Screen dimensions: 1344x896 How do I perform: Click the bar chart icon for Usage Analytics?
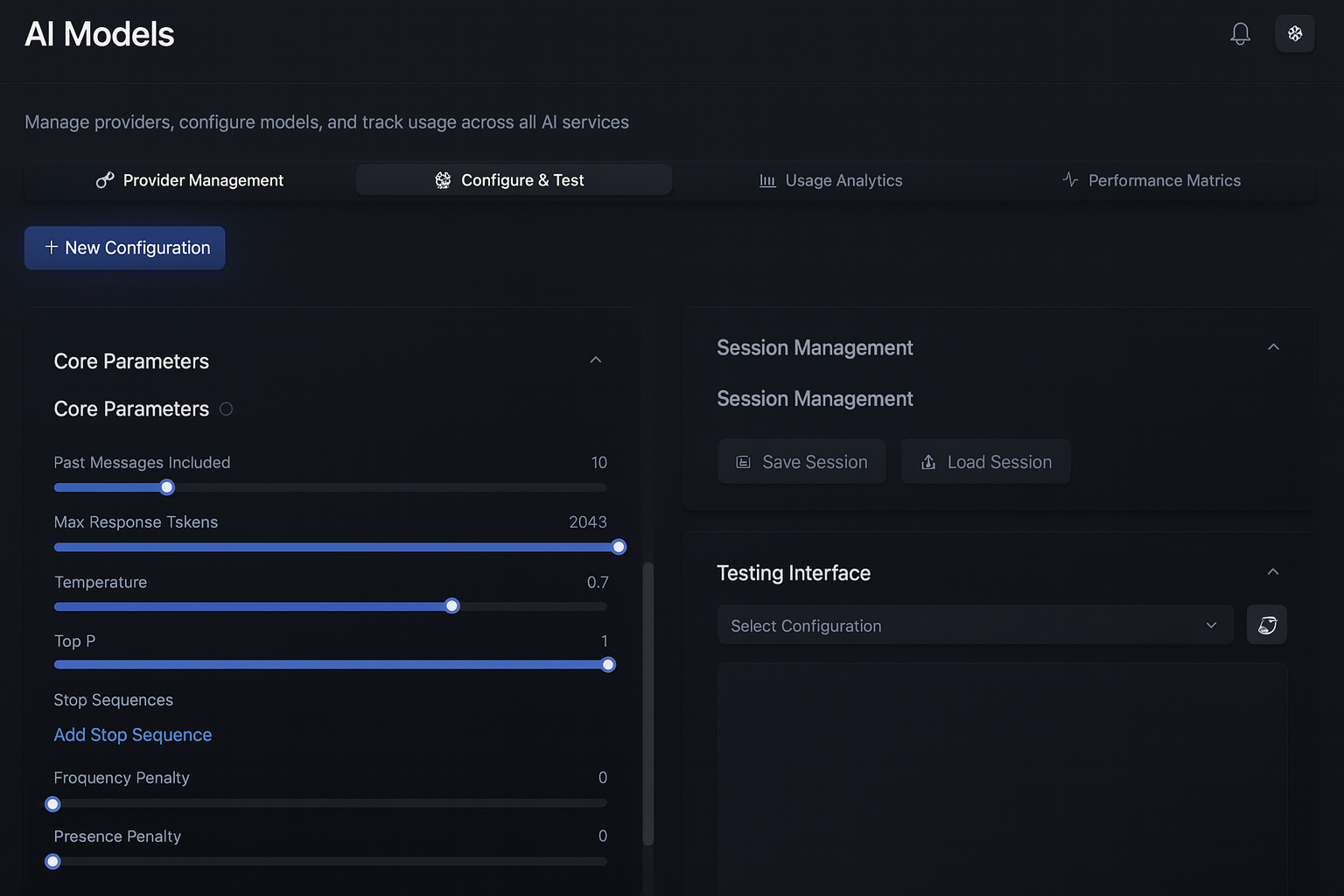point(767,180)
